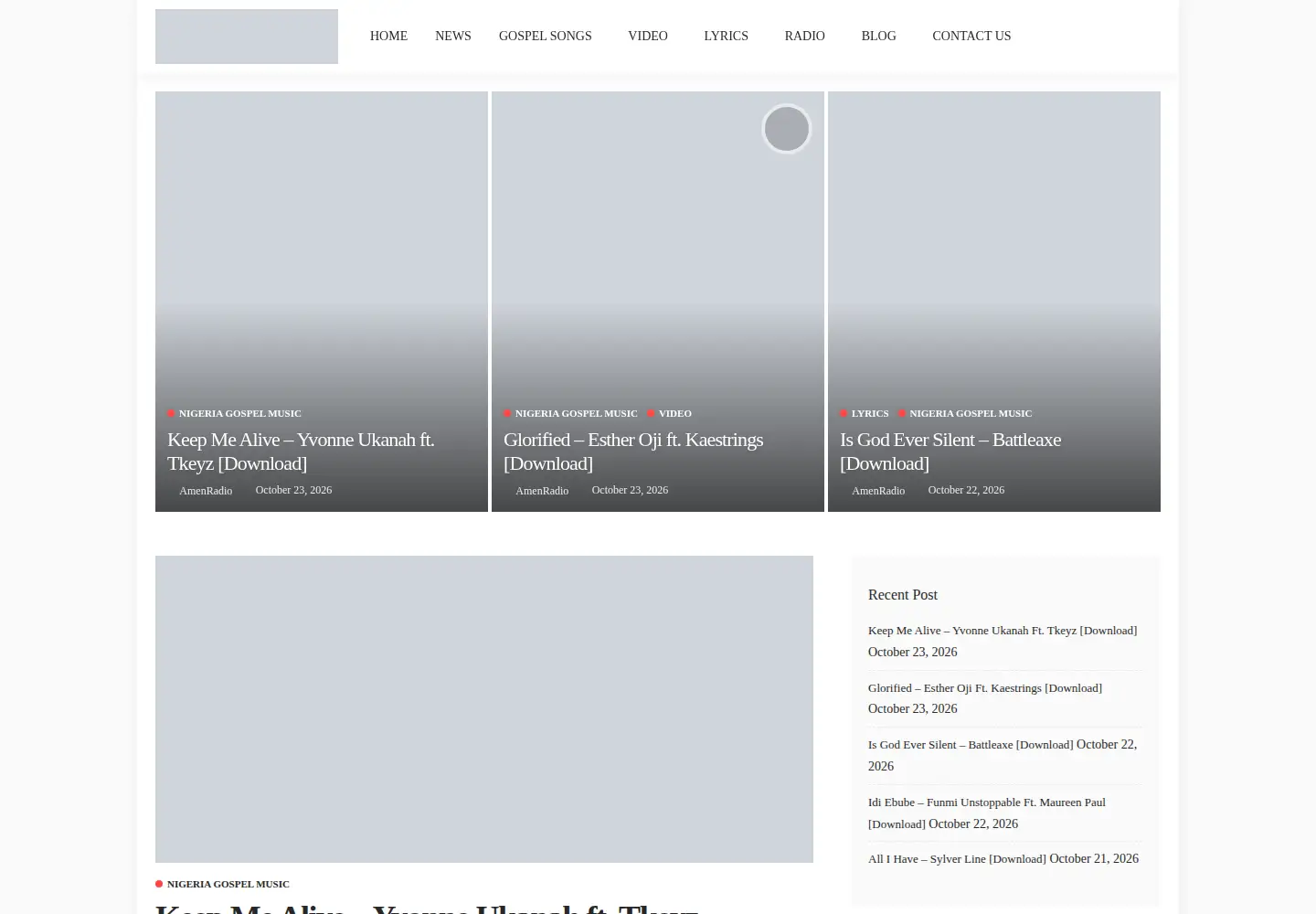This screenshot has height=914, width=1316.
Task: Click AmenRadio author on the Keep Me Alive hero card
Action: click(x=206, y=491)
